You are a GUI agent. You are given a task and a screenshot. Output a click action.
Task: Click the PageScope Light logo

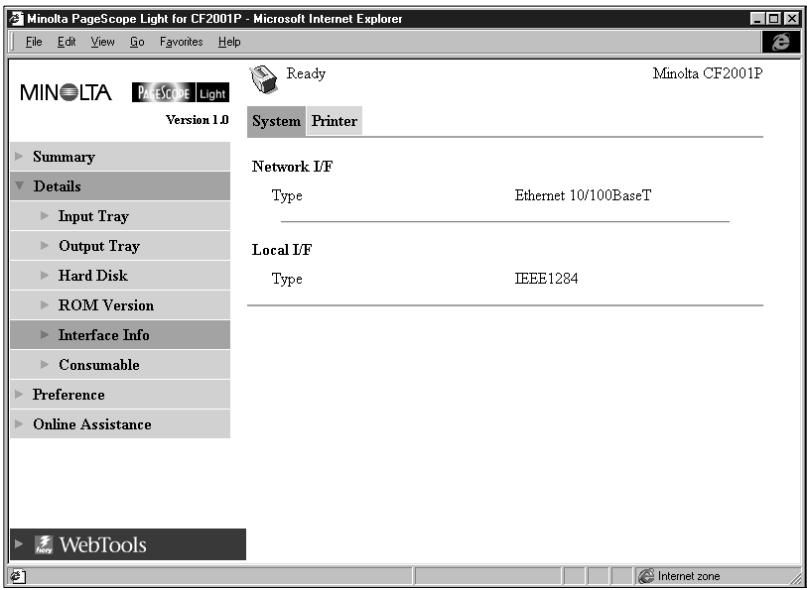[x=180, y=93]
